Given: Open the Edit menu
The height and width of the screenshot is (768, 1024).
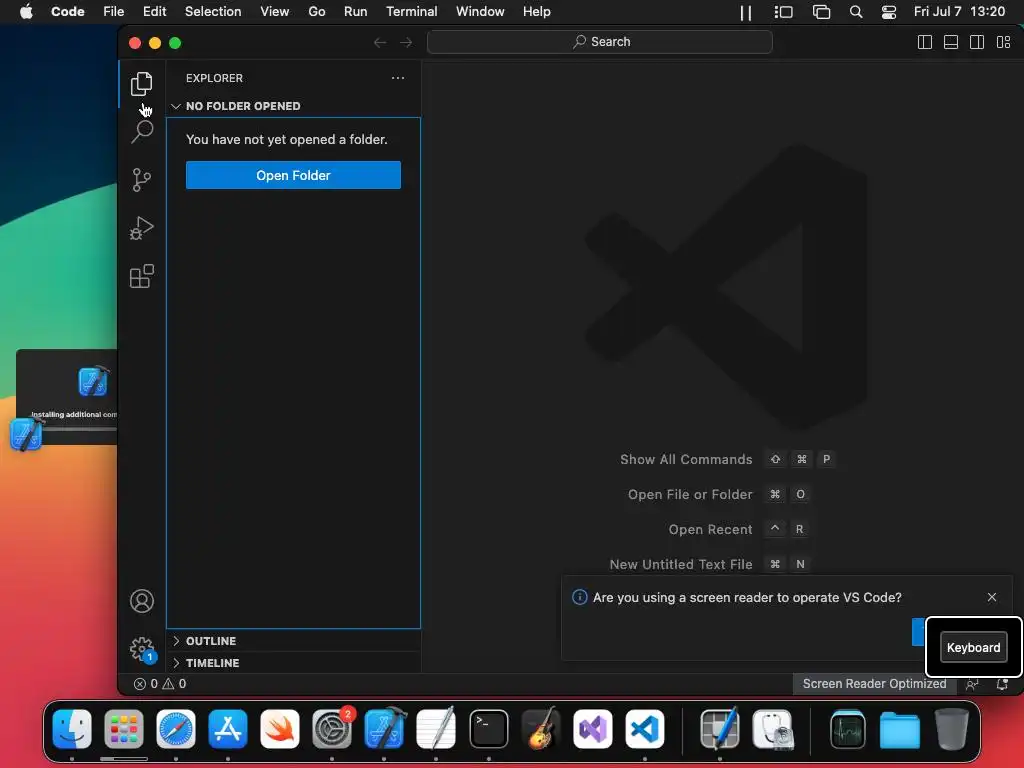Looking at the screenshot, I should tap(155, 12).
